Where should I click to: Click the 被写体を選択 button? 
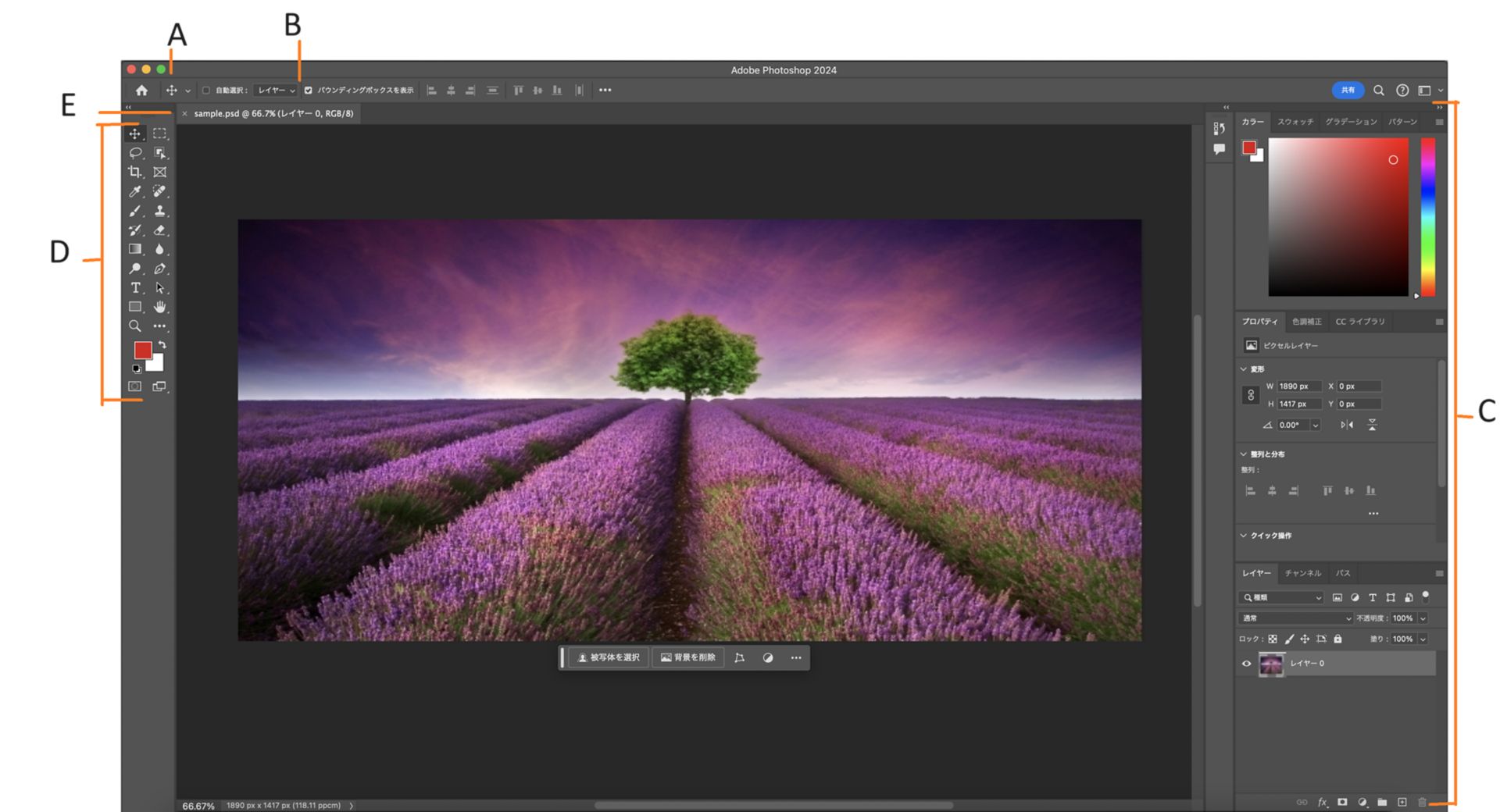[x=609, y=657]
